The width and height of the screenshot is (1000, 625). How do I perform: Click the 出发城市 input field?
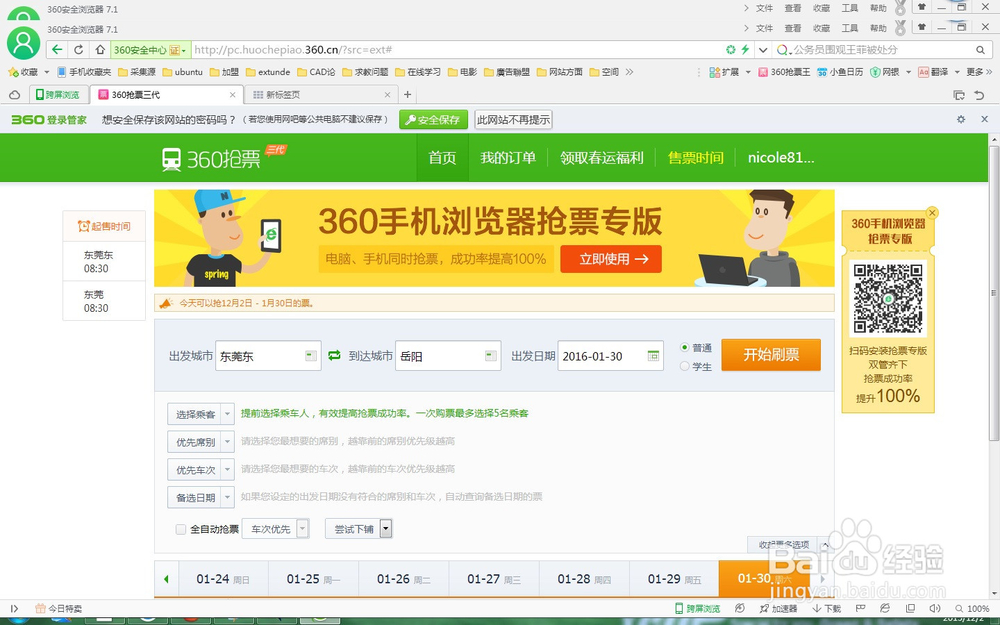pyautogui.click(x=268, y=356)
